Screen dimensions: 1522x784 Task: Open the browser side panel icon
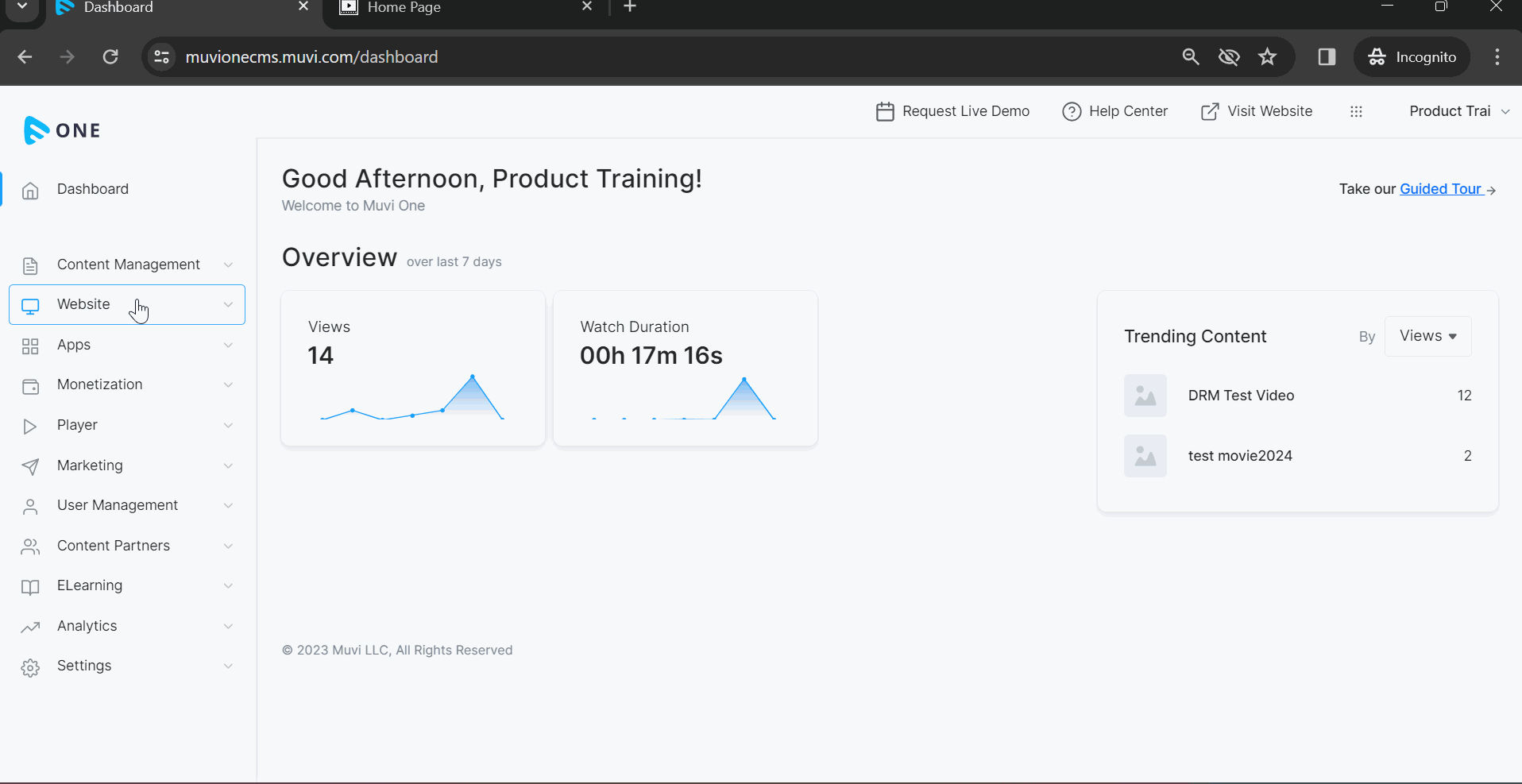tap(1326, 57)
